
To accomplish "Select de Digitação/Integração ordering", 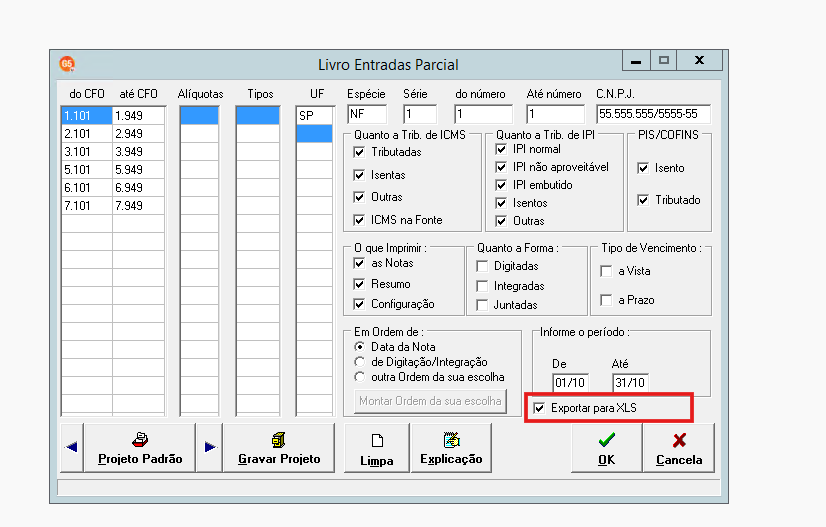I will coord(359,362).
